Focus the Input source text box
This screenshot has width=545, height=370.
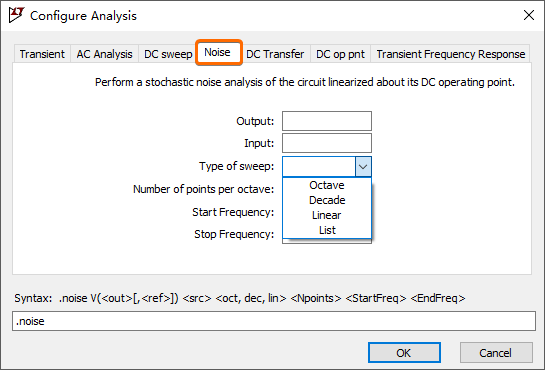[x=327, y=143]
